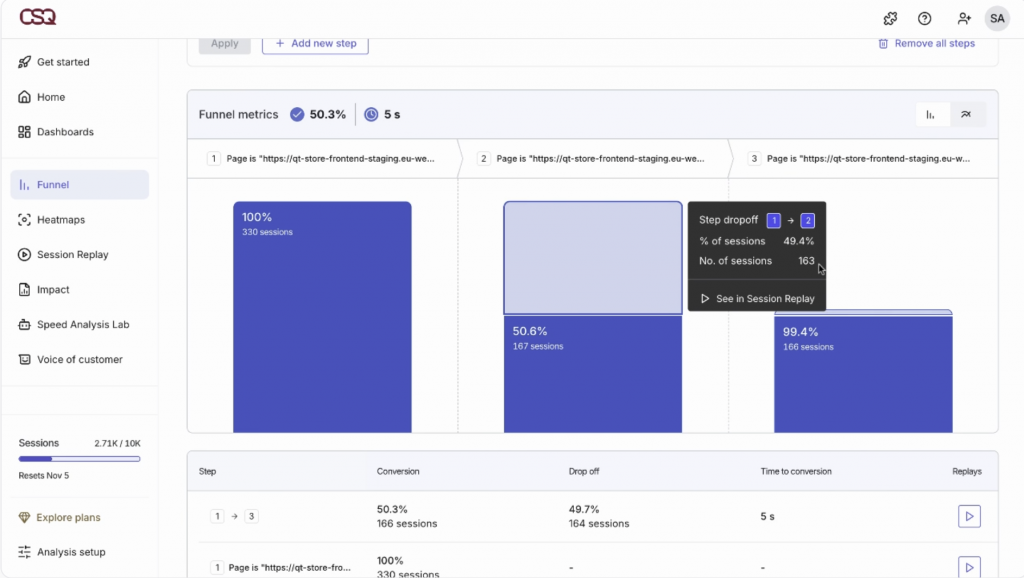Play replays for step 1 to 3 row
Screen dimensions: 1024x578
tap(968, 516)
